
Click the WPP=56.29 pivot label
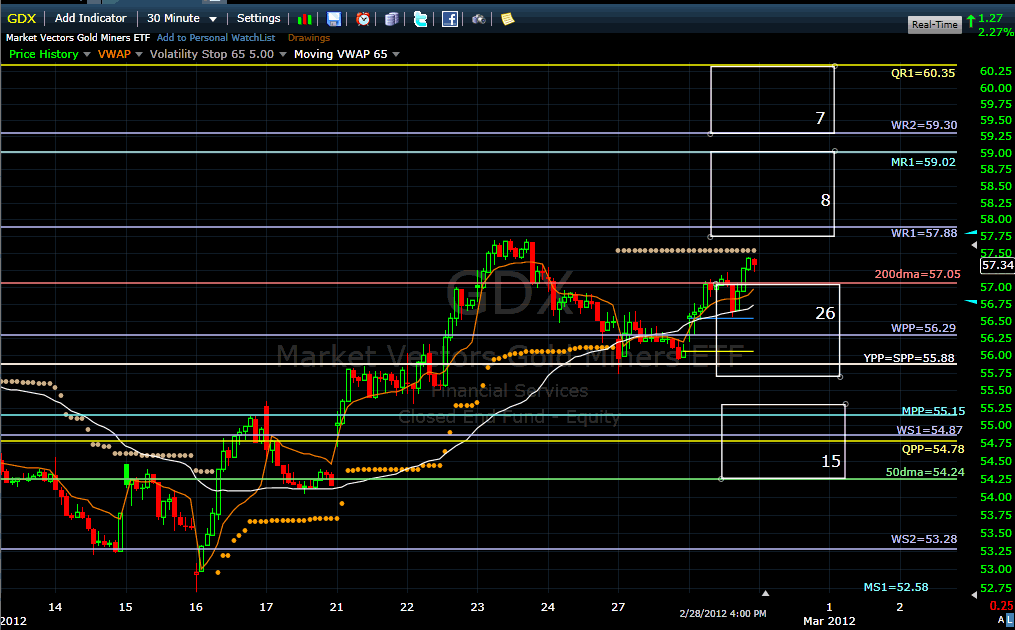click(923, 328)
